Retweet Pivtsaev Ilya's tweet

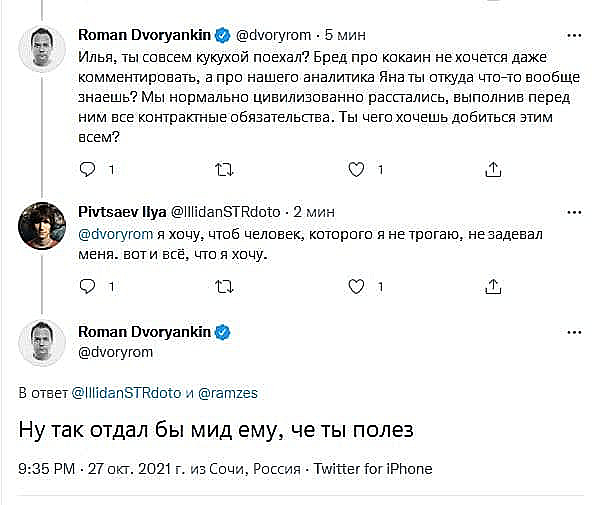(x=224, y=286)
